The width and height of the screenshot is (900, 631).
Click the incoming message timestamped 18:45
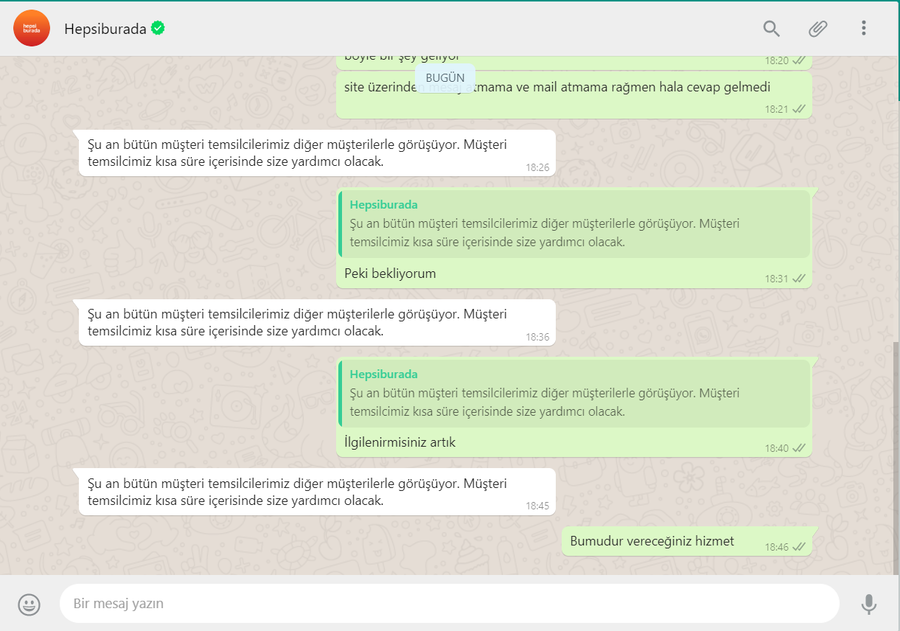click(x=317, y=491)
